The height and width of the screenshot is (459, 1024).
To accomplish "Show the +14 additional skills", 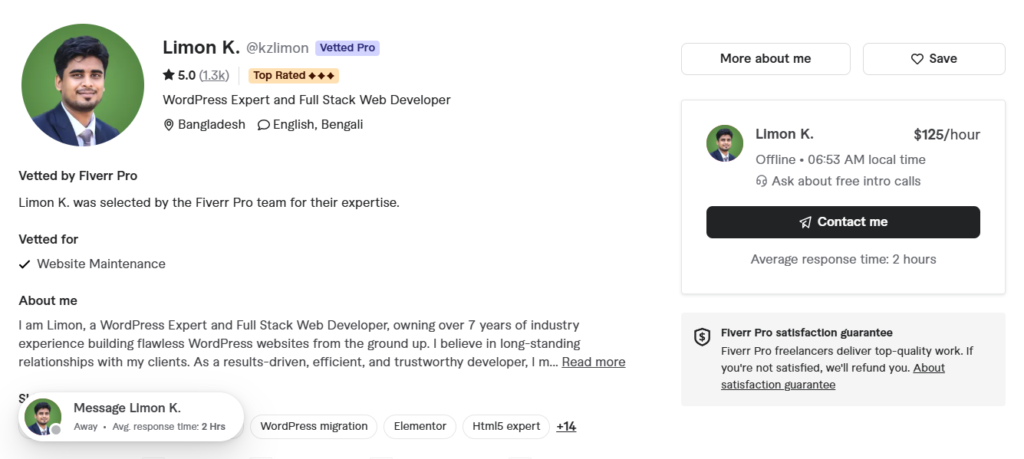I will [566, 426].
